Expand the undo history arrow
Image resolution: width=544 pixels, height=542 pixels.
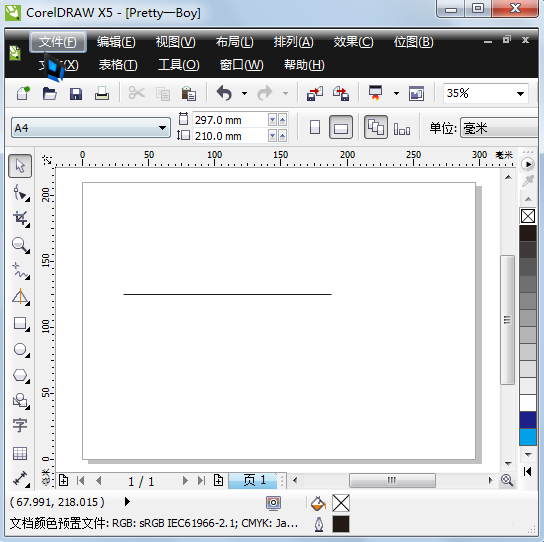pos(245,93)
